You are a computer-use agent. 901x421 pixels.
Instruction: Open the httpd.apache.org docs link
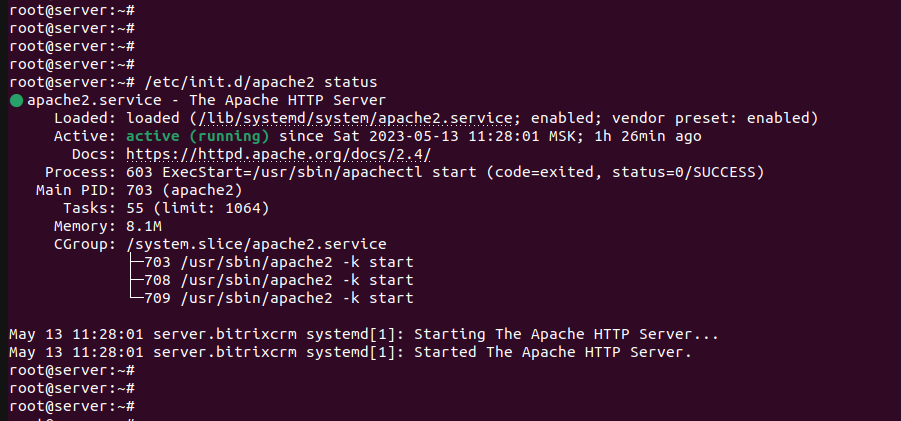278,155
